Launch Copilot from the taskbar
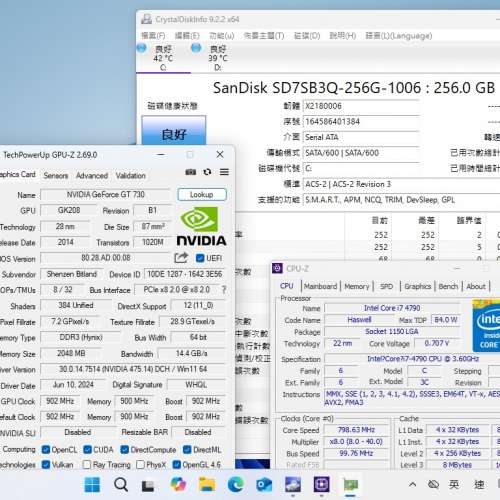Image resolution: width=500 pixels, height=500 pixels. (x=178, y=484)
